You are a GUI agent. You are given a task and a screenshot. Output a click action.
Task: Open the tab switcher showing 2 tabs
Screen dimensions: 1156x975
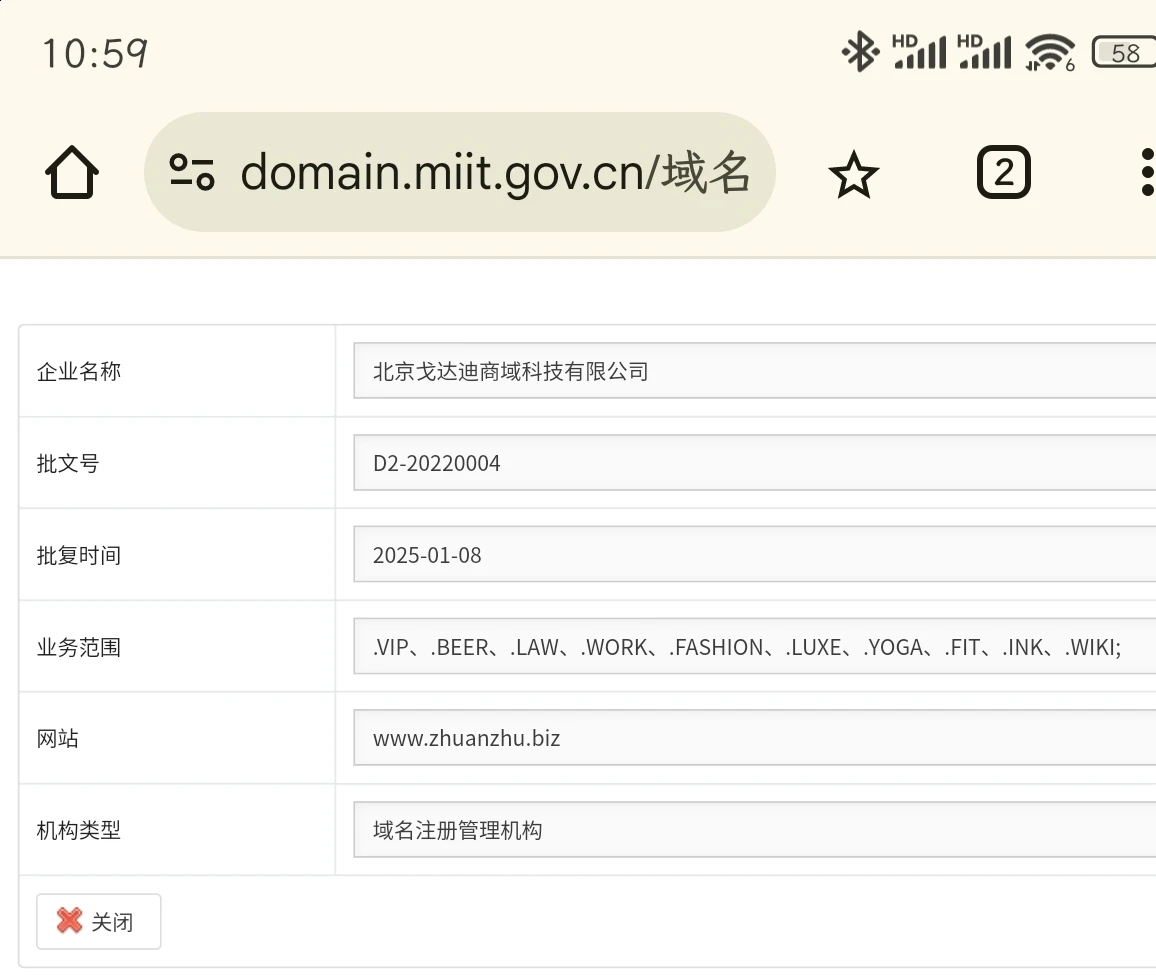[1003, 173]
